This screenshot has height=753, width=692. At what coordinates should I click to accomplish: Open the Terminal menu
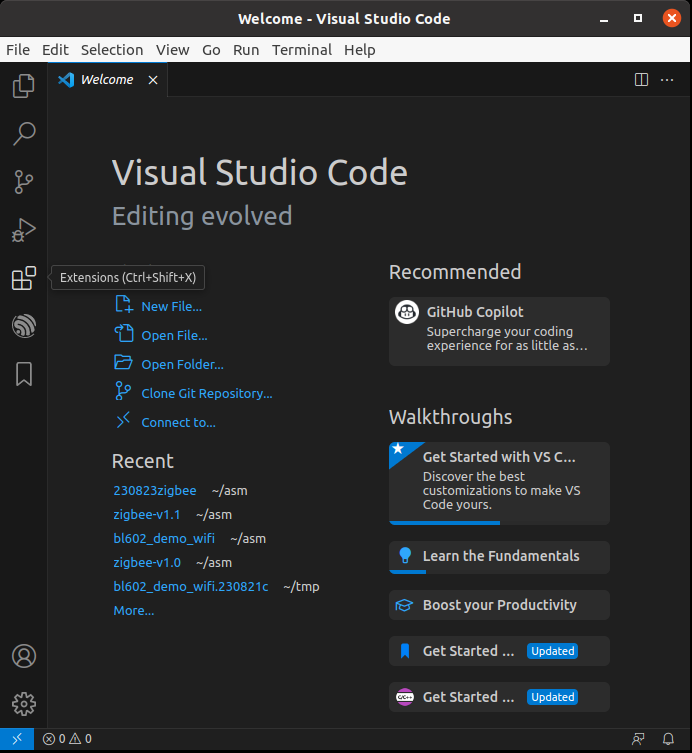pos(302,50)
